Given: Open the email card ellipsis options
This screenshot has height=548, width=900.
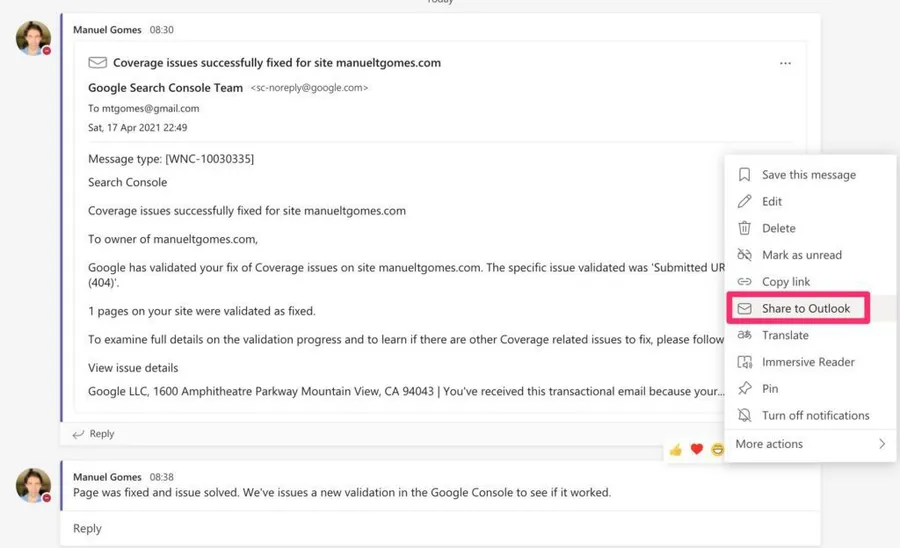Looking at the screenshot, I should [x=785, y=63].
